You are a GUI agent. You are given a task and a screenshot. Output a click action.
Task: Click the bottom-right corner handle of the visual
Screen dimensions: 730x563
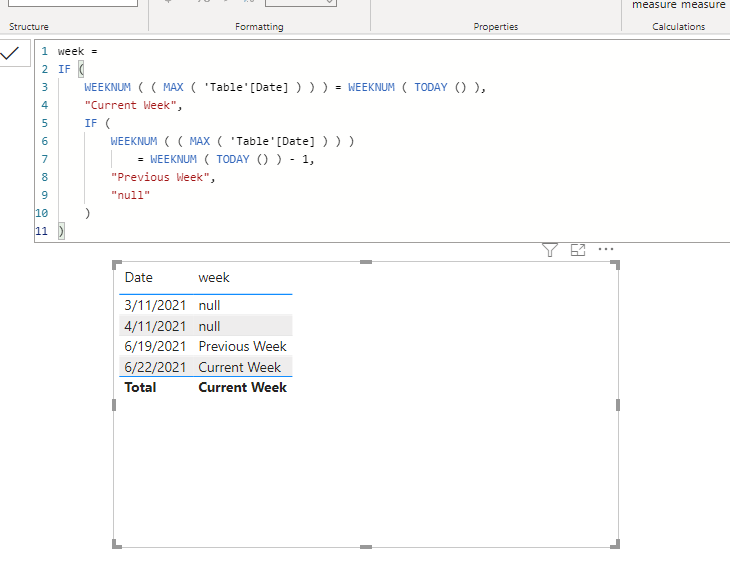tap(615, 544)
